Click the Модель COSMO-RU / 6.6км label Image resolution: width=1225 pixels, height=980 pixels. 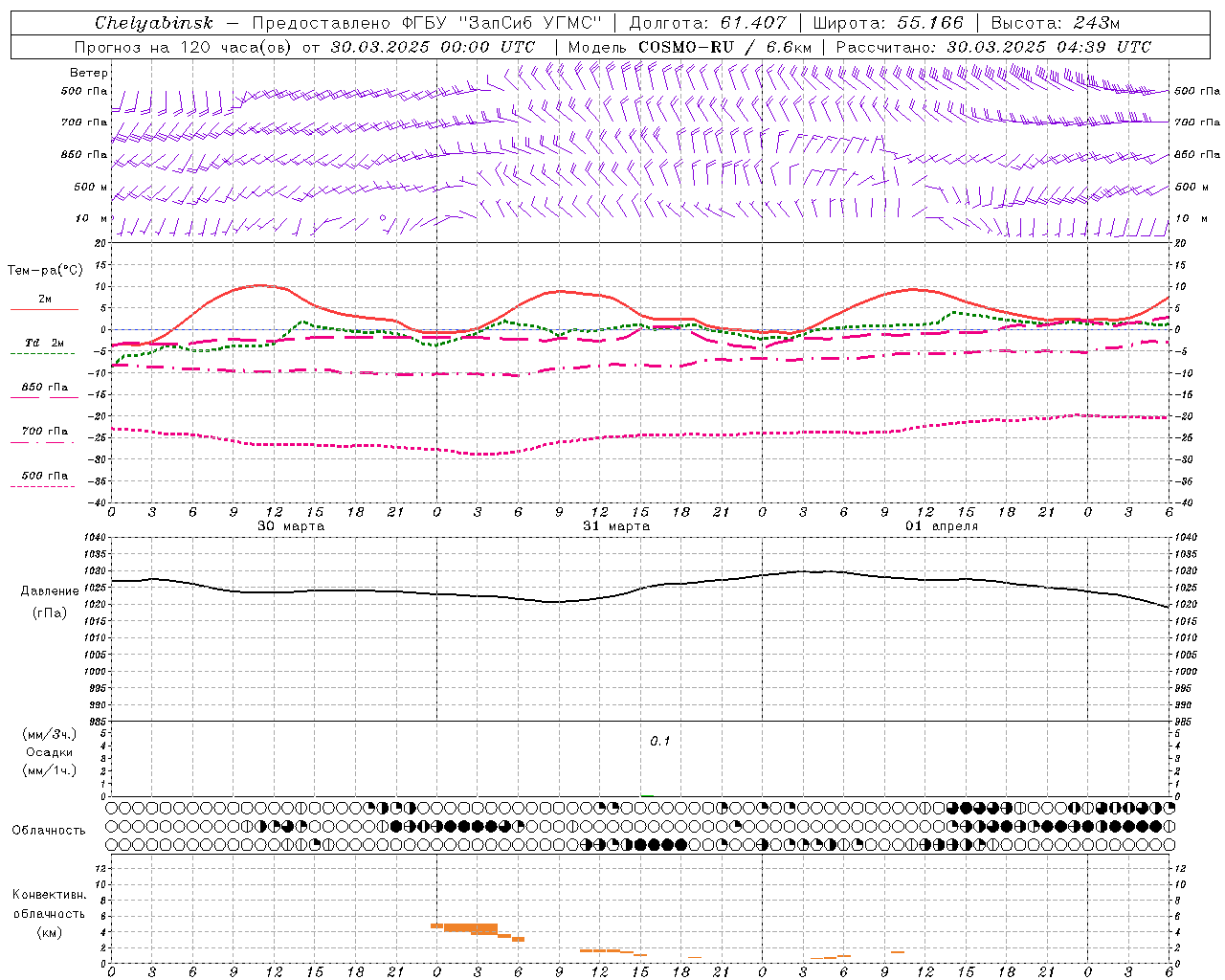pyautogui.click(x=690, y=47)
